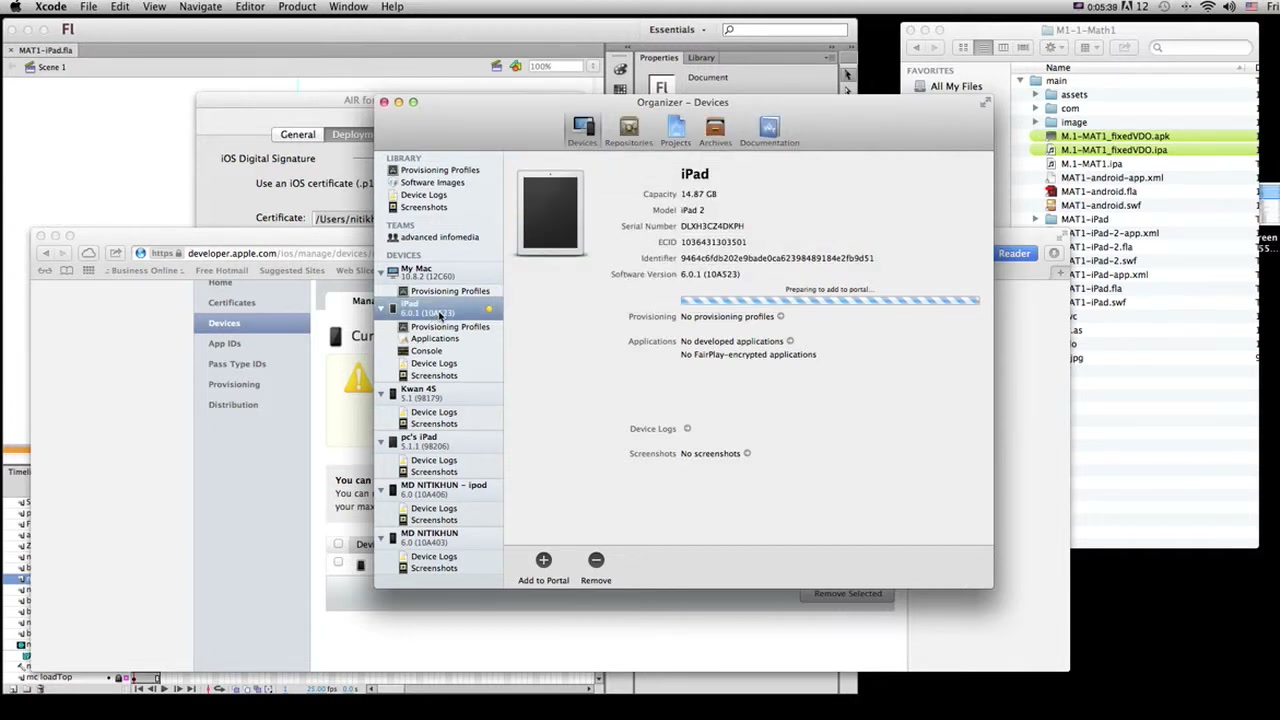The image size is (1280, 720).
Task: Switch to the General tab in AIR settings
Action: (x=297, y=134)
